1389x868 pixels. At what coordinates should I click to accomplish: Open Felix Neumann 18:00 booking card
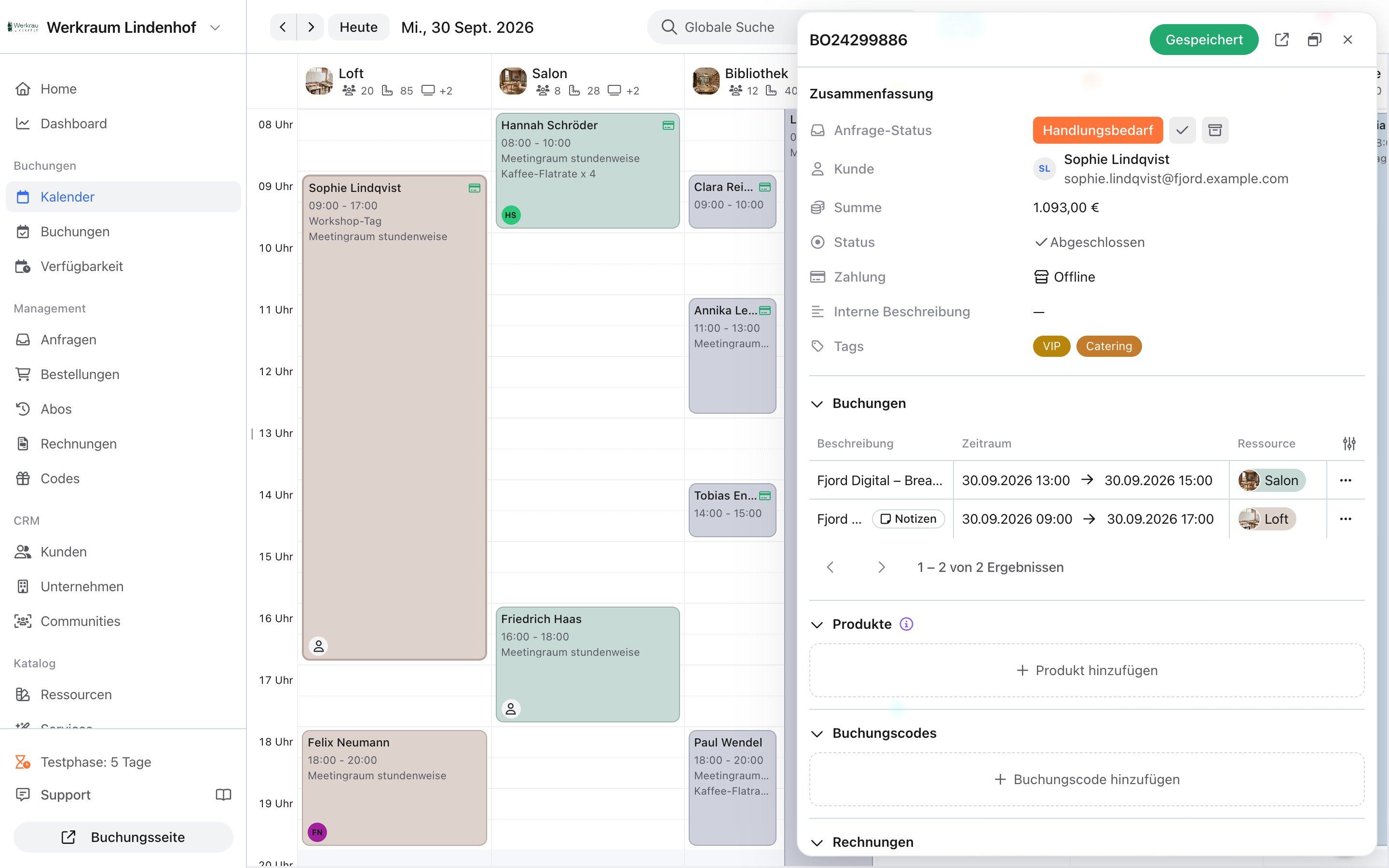pos(395,787)
